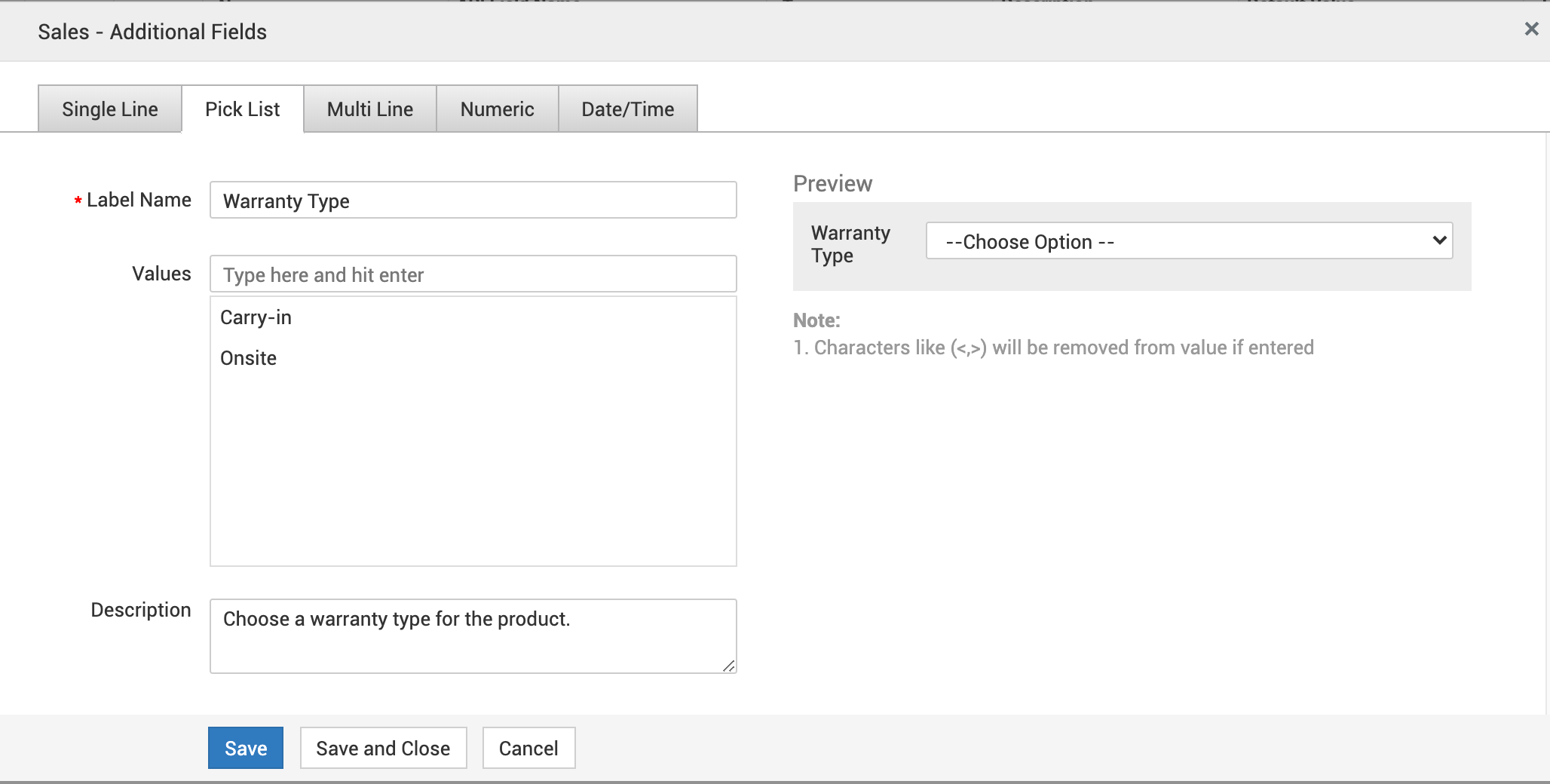
Task: Switch to the Numeric tab
Action: click(497, 109)
